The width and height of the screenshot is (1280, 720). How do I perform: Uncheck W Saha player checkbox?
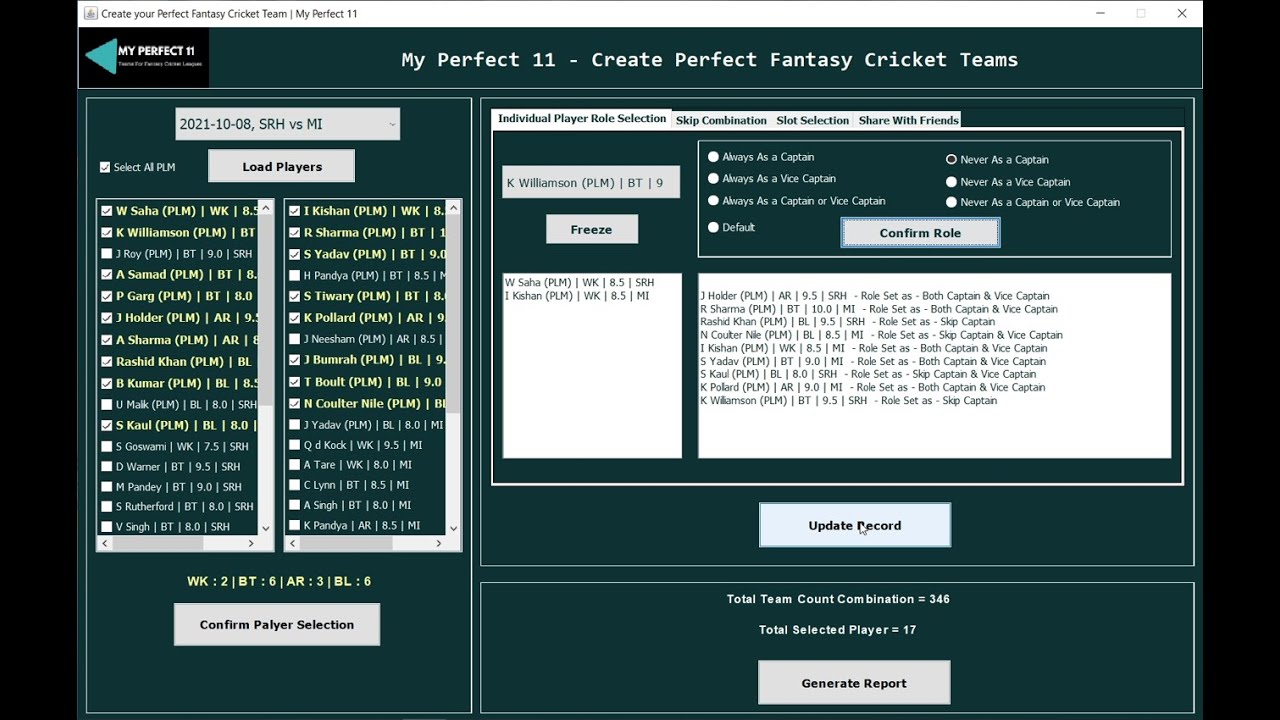[107, 211]
